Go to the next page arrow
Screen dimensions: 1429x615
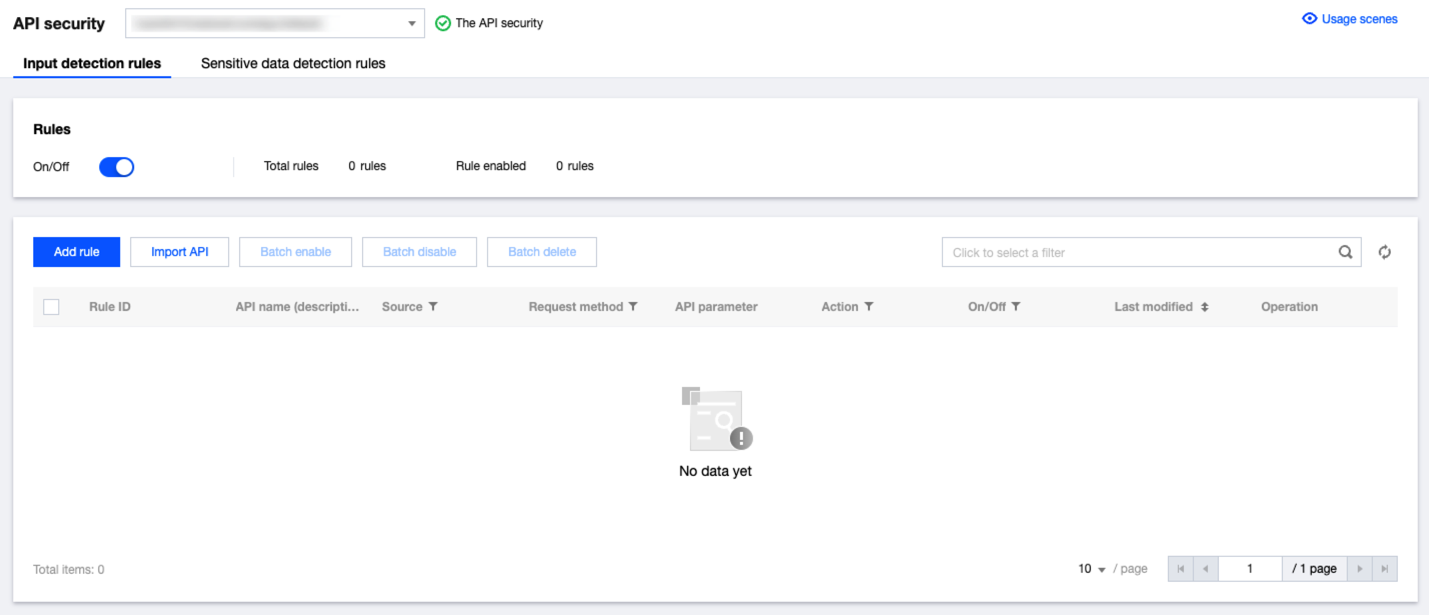point(1359,569)
